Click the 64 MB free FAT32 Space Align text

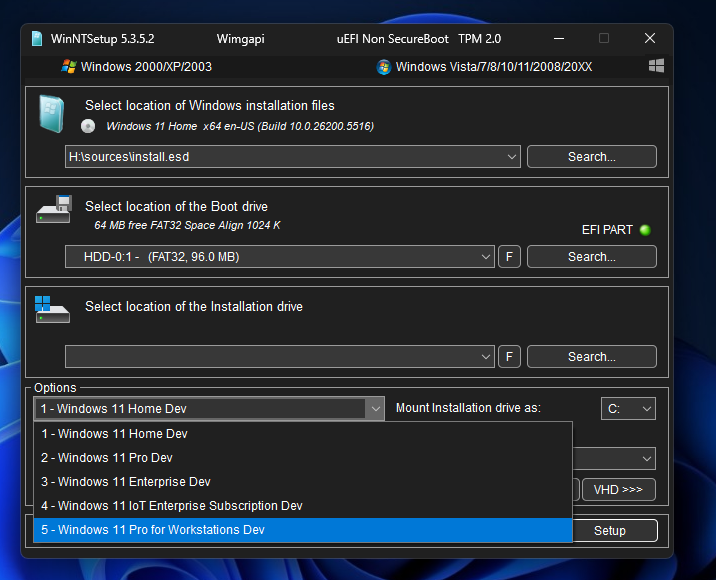pyautogui.click(x=187, y=226)
